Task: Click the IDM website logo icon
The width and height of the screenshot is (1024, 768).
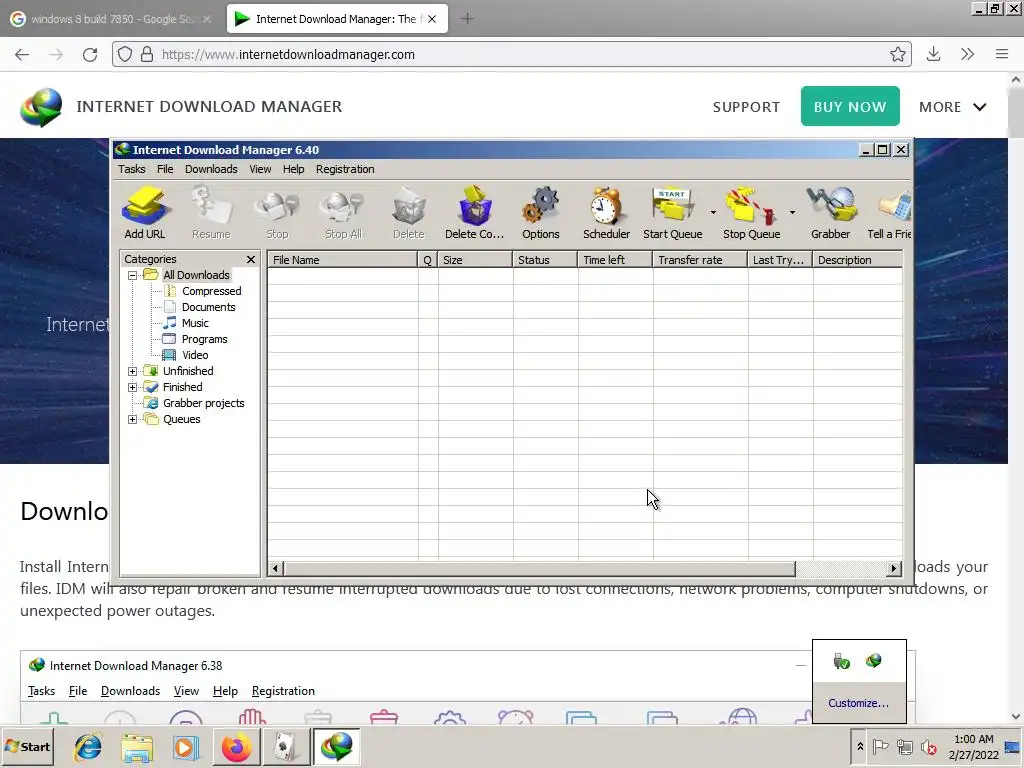Action: point(41,107)
